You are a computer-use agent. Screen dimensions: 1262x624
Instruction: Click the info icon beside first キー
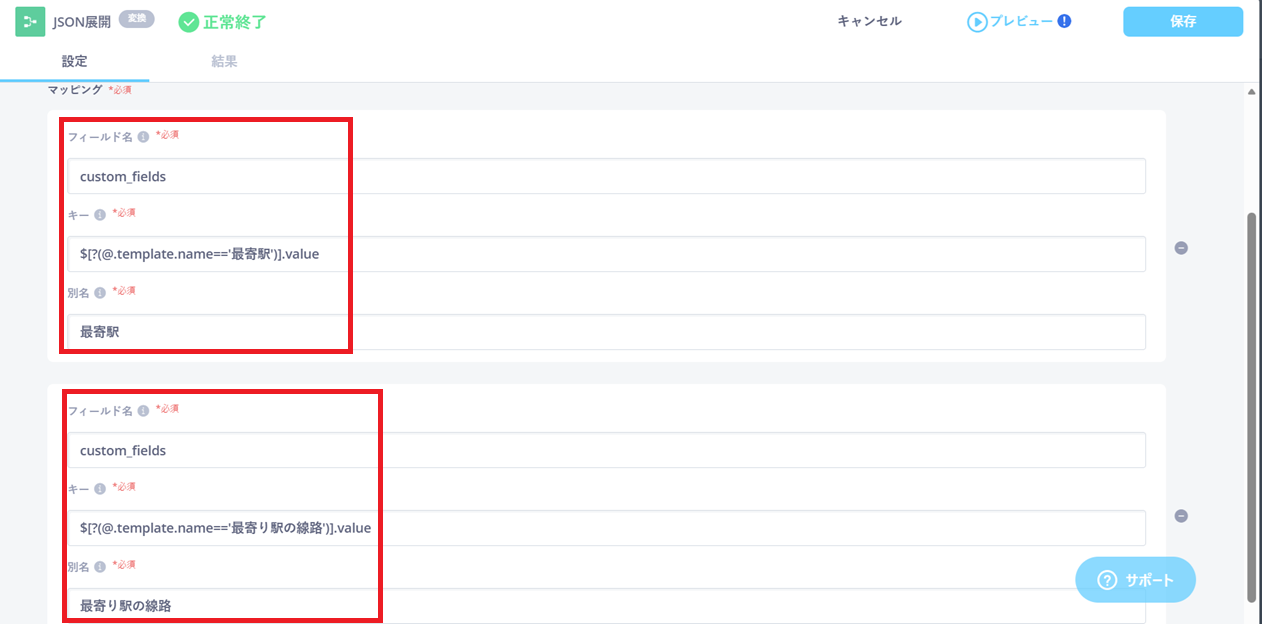(x=100, y=214)
